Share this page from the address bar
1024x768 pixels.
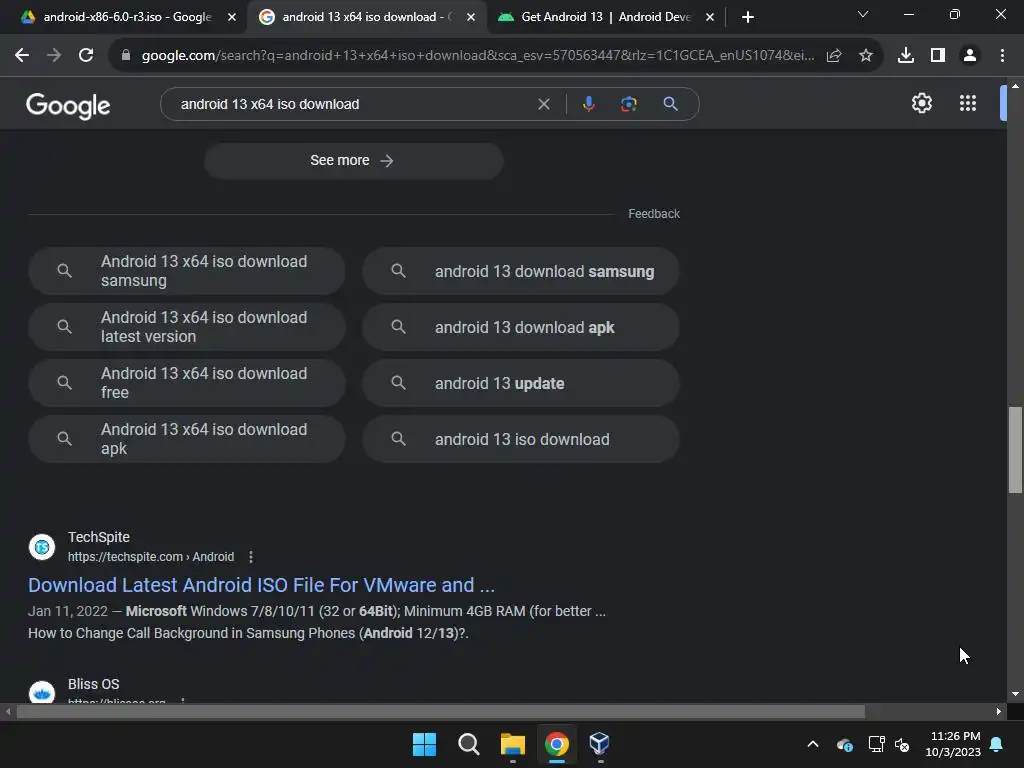(x=834, y=56)
